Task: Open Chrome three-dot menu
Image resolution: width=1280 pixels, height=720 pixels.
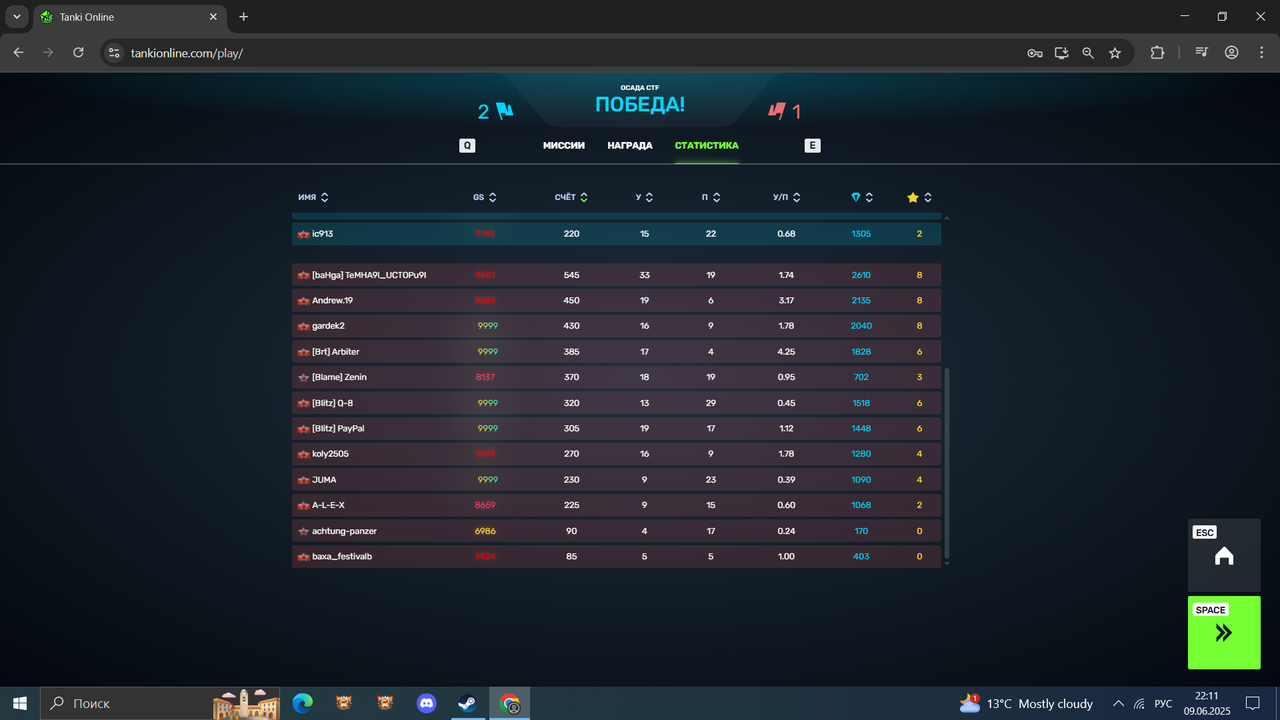Action: [x=1261, y=53]
